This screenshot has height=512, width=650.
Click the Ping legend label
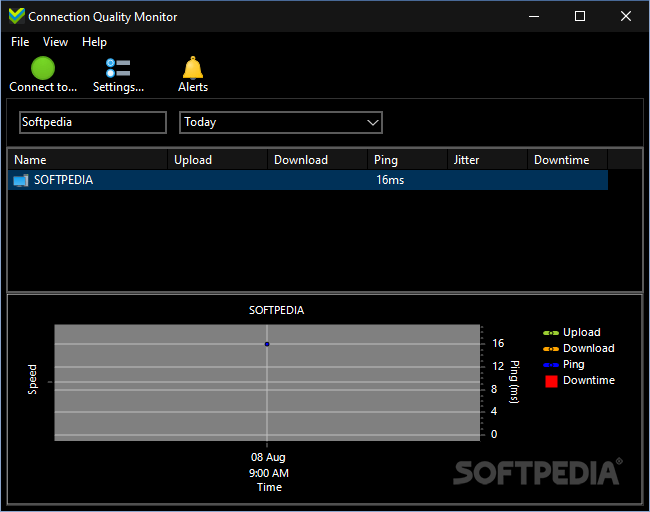point(574,364)
